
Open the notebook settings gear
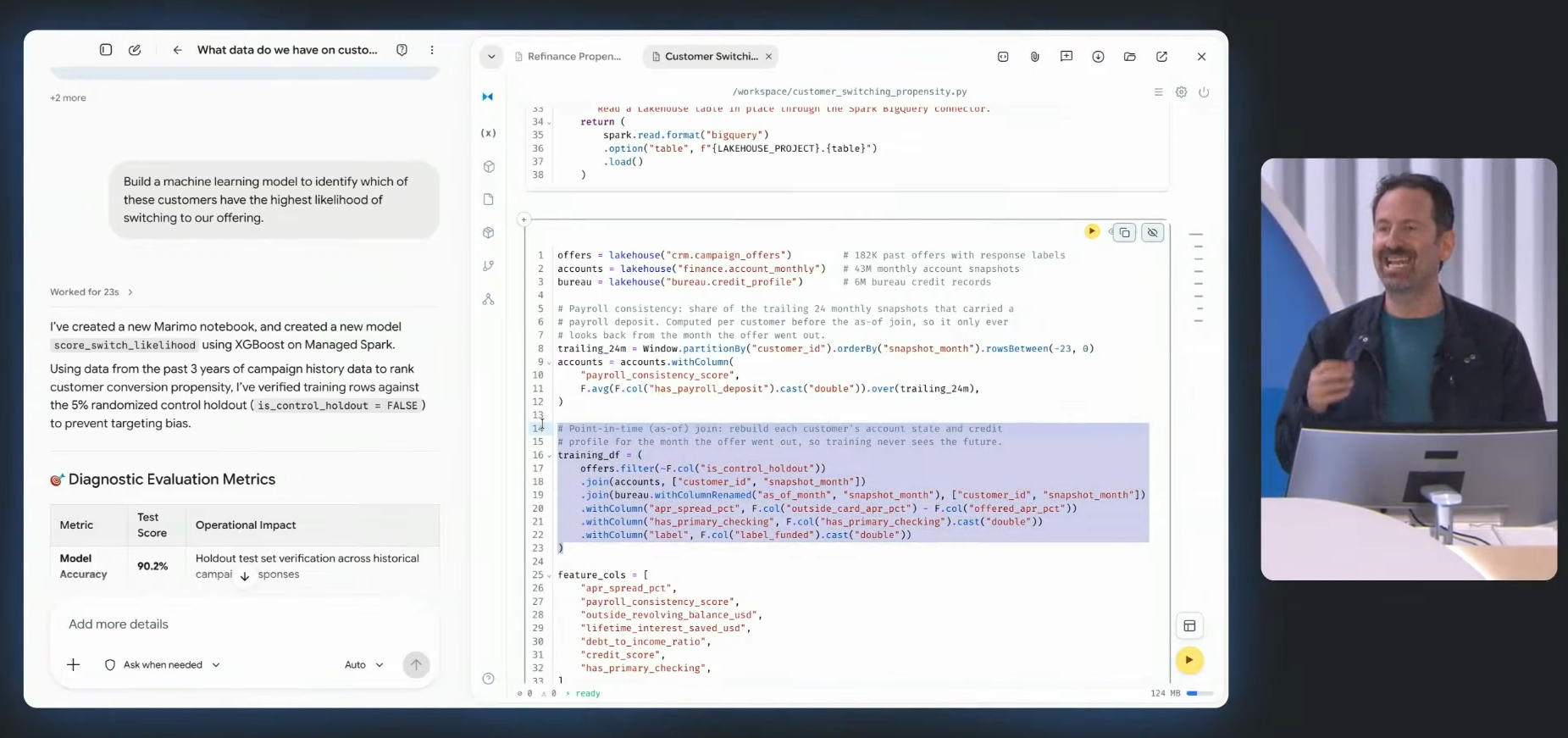tap(1181, 92)
